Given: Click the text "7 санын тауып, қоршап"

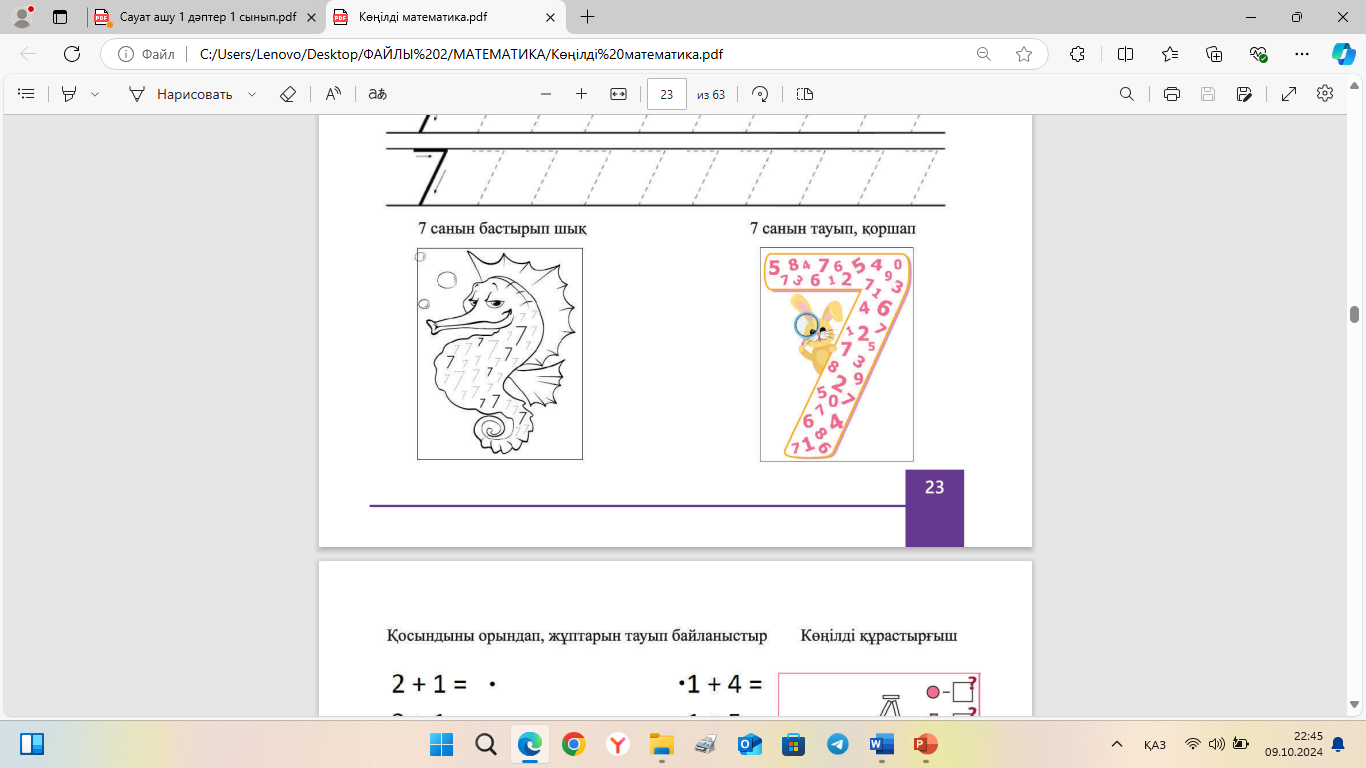Looking at the screenshot, I should click(x=833, y=229).
